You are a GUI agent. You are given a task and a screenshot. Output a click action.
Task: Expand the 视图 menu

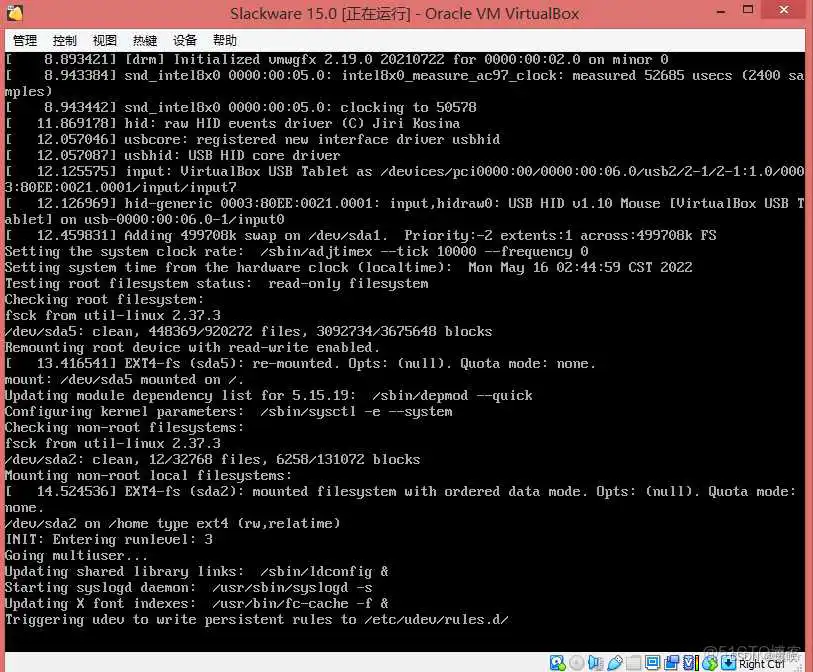coord(105,41)
